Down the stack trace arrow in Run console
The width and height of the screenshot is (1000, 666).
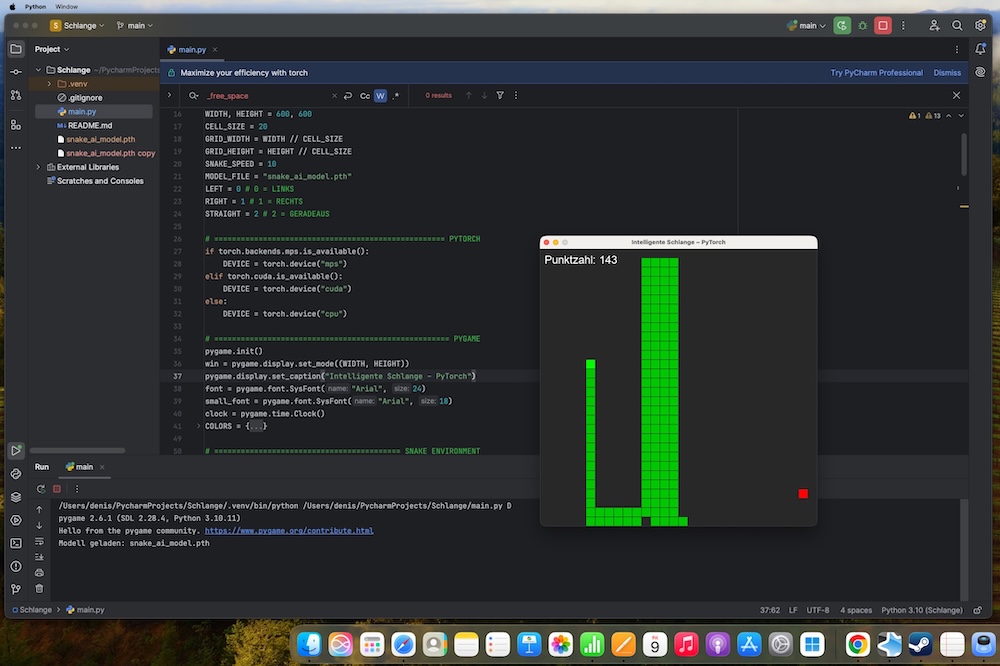click(40, 525)
